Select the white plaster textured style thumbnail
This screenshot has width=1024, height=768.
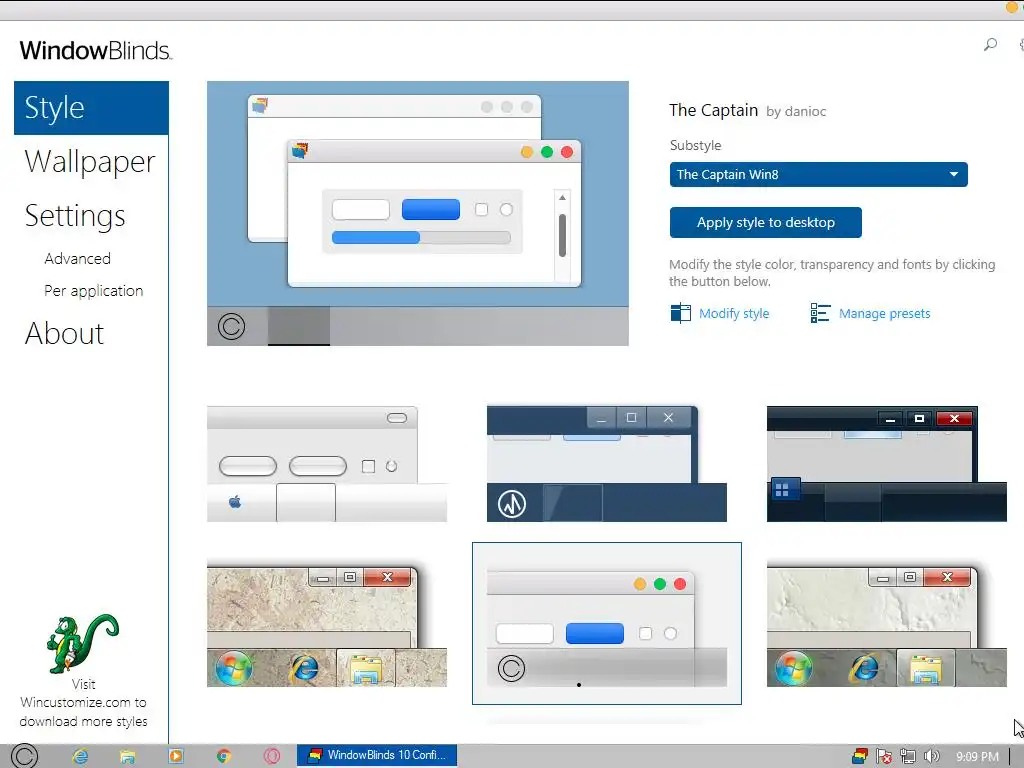tap(886, 627)
